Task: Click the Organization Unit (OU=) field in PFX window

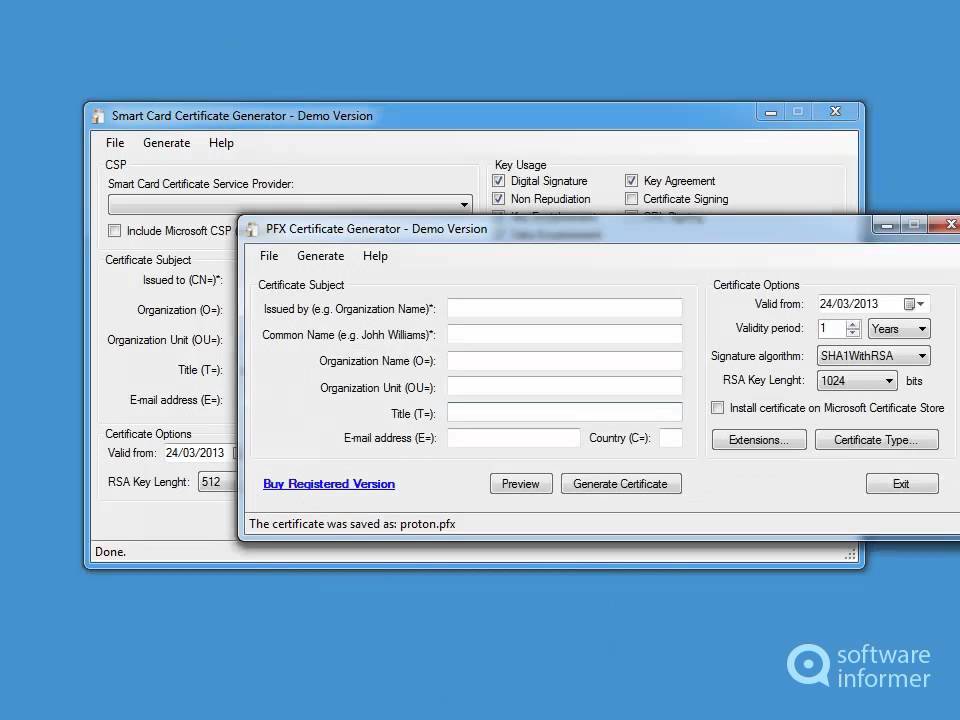Action: click(564, 387)
